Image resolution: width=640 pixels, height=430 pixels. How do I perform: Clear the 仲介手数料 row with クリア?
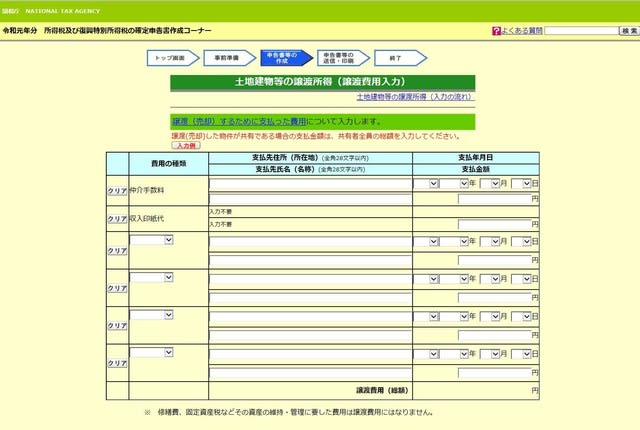tap(117, 191)
